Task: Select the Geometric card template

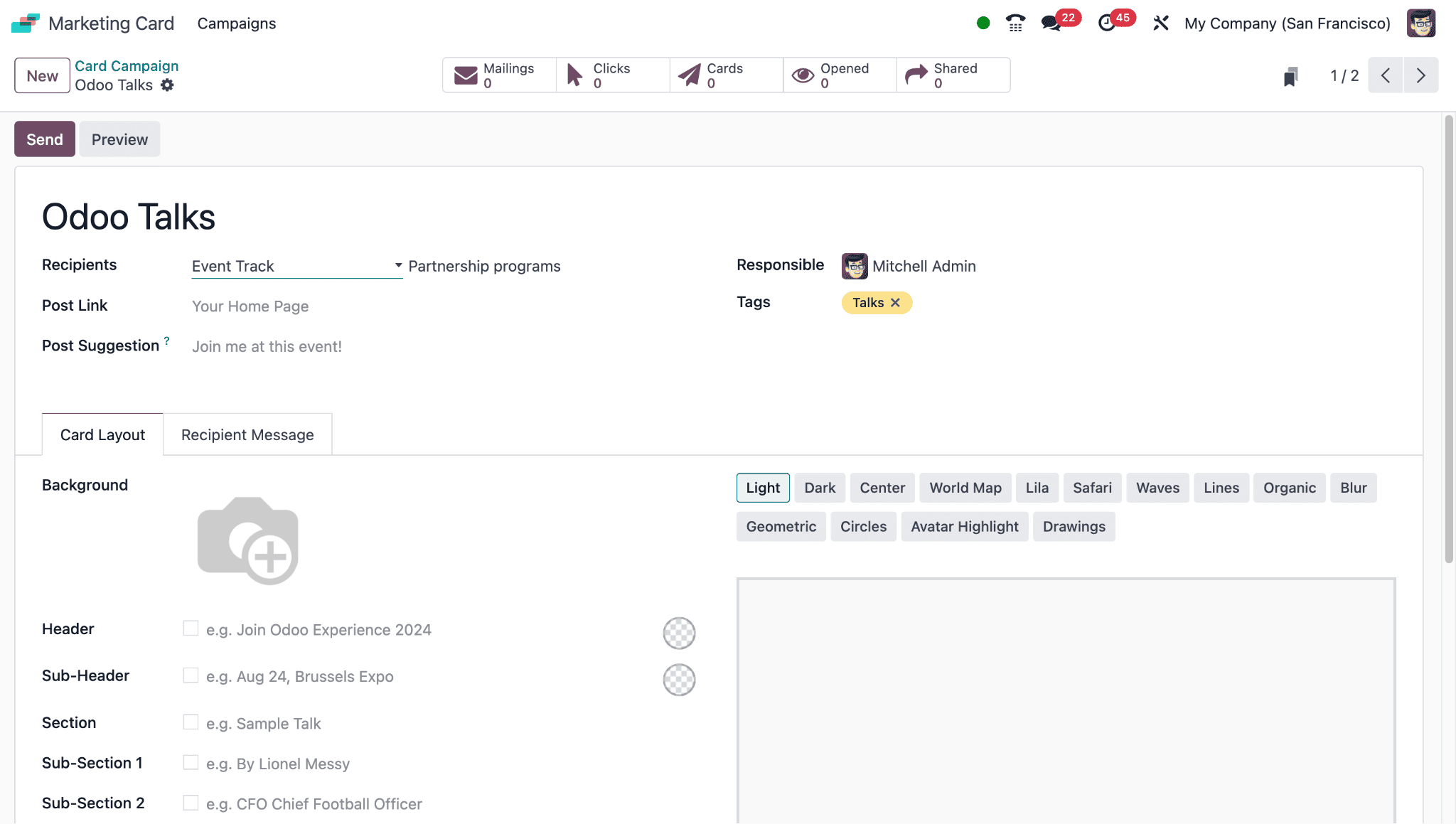Action: [781, 527]
